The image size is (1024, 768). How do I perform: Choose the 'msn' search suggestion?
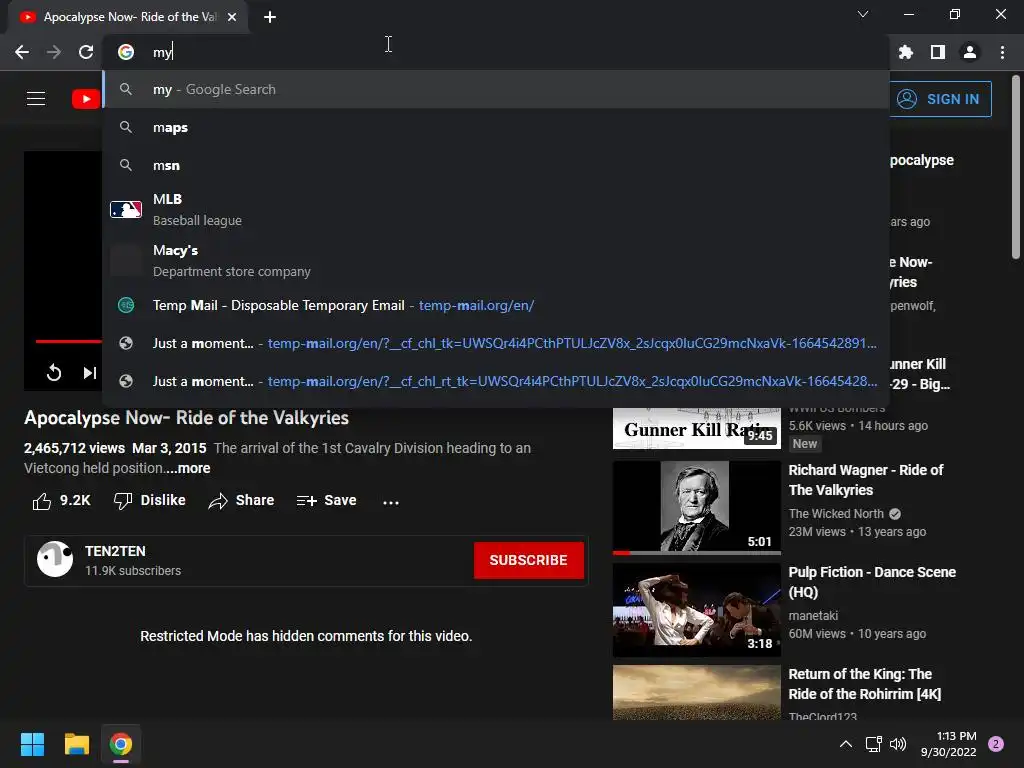click(496, 165)
